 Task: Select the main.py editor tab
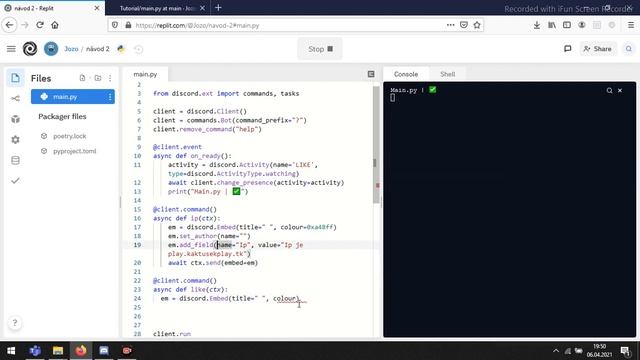click(x=145, y=74)
